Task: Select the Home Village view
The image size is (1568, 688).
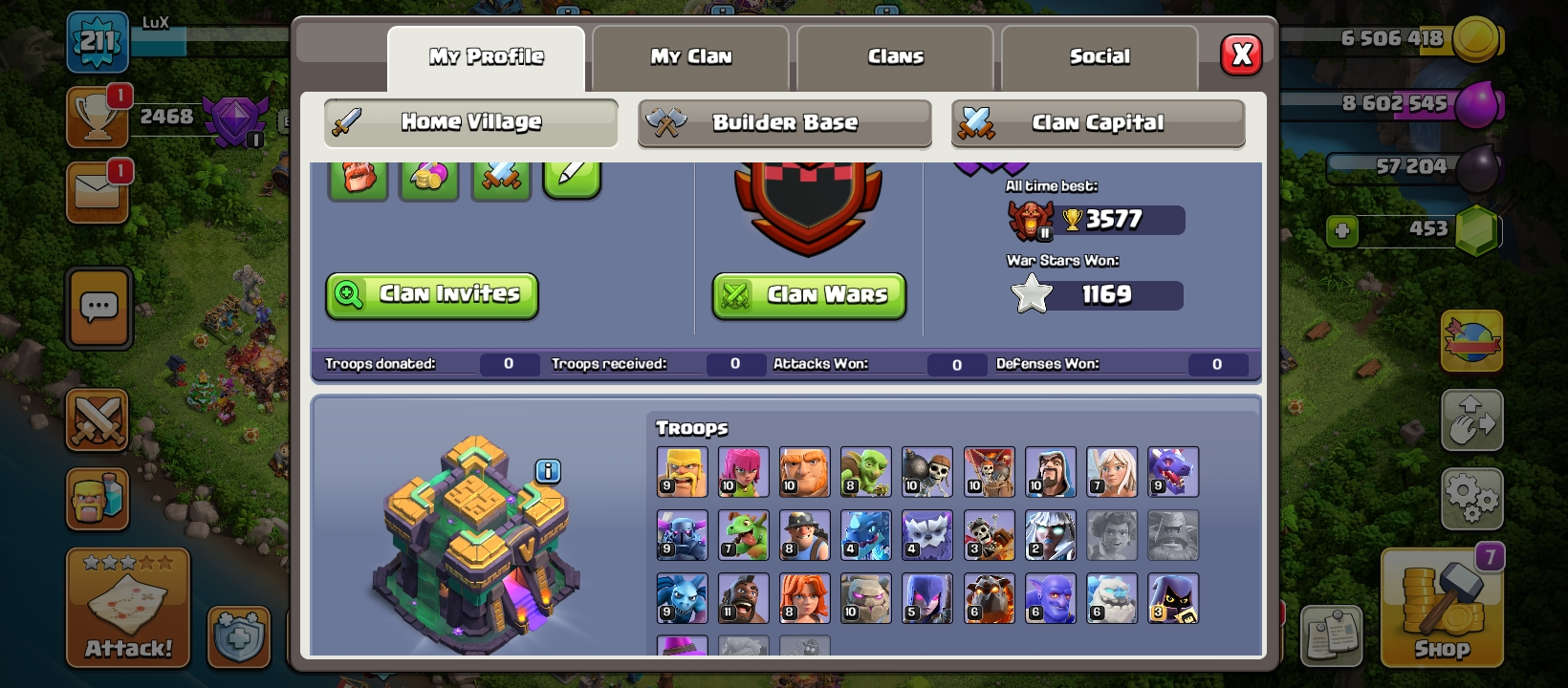Action: pyautogui.click(x=470, y=123)
